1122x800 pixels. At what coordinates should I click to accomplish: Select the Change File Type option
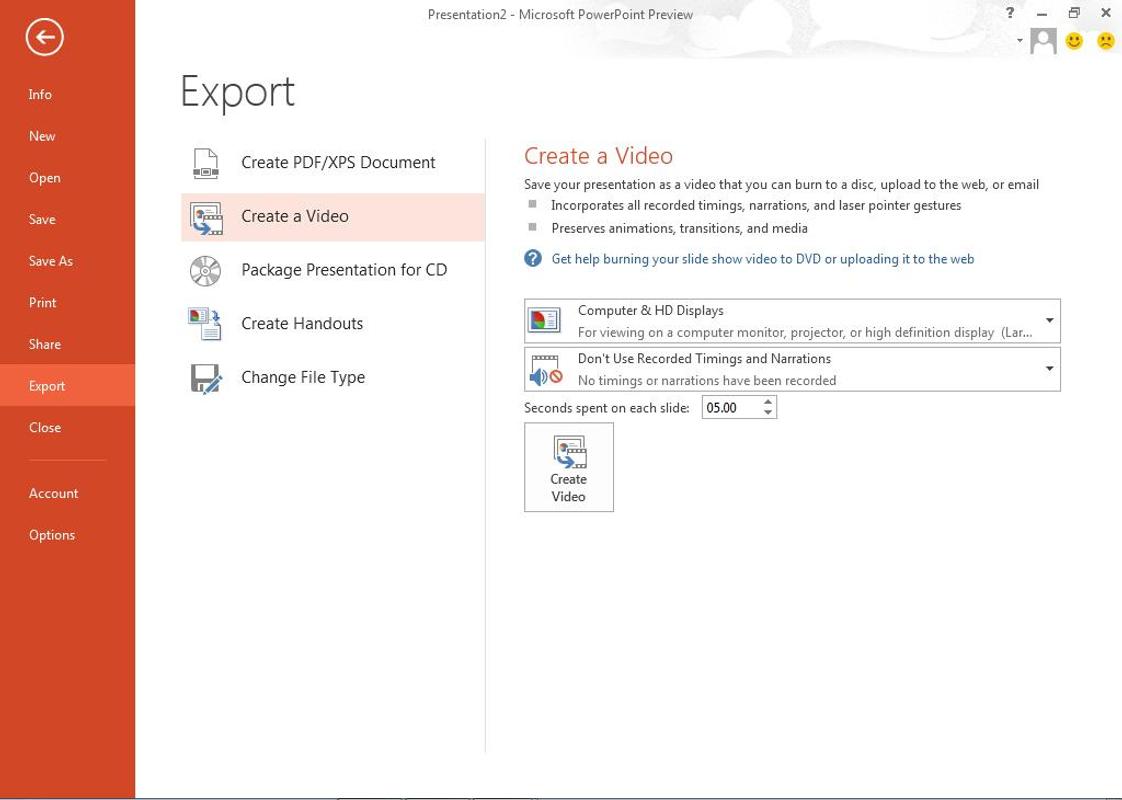(333, 378)
